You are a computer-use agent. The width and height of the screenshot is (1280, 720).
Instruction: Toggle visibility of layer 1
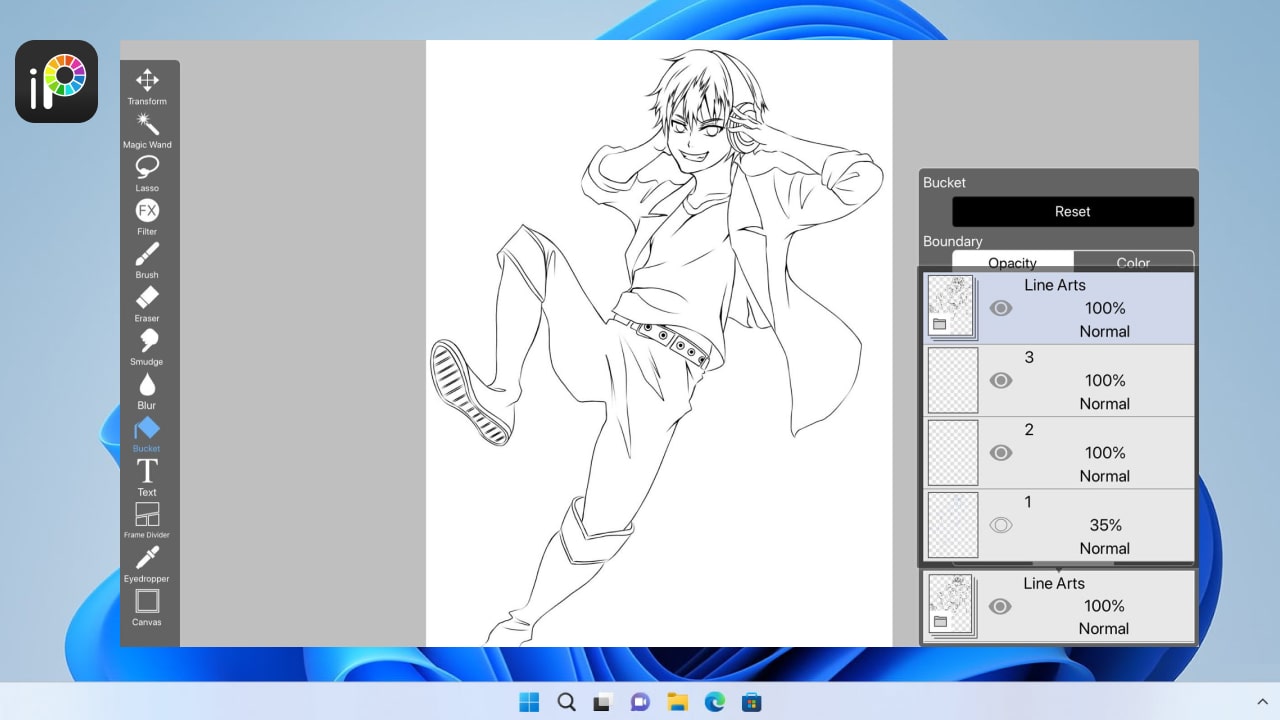[x=1000, y=525]
